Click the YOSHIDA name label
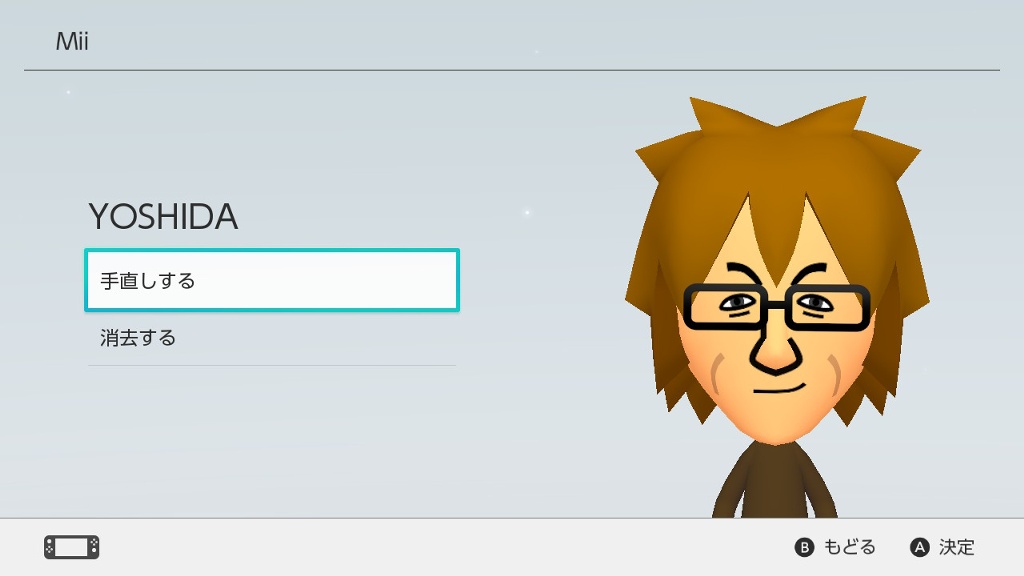1024x576 pixels. coord(163,217)
